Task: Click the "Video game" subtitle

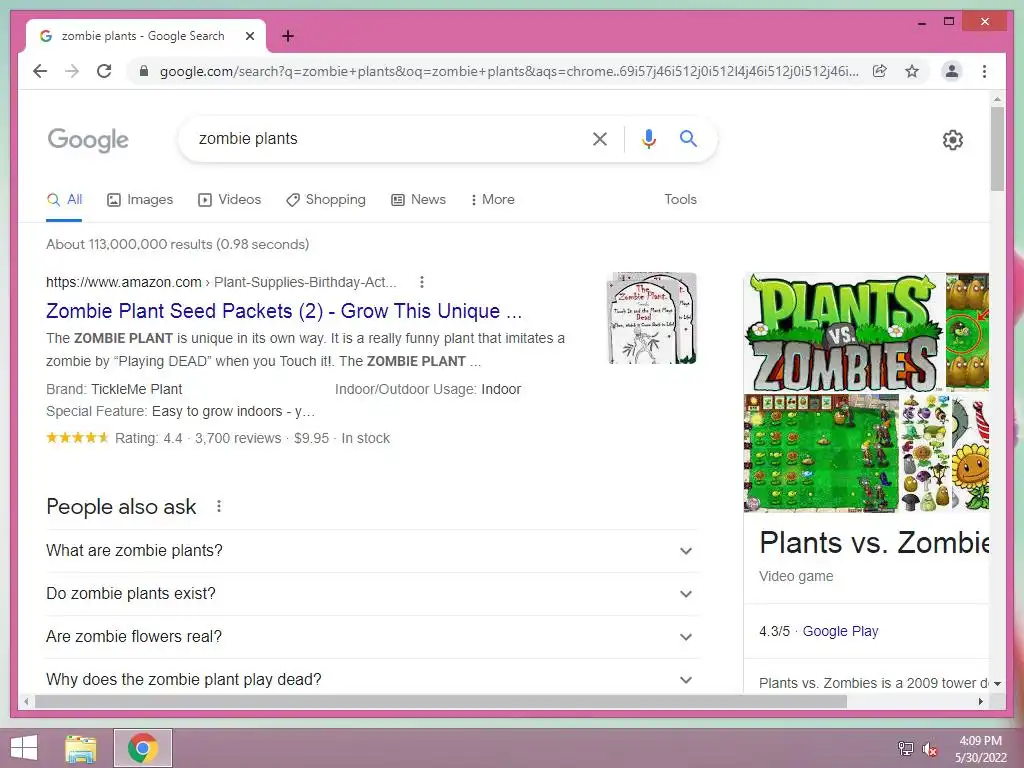Action: coord(796,576)
